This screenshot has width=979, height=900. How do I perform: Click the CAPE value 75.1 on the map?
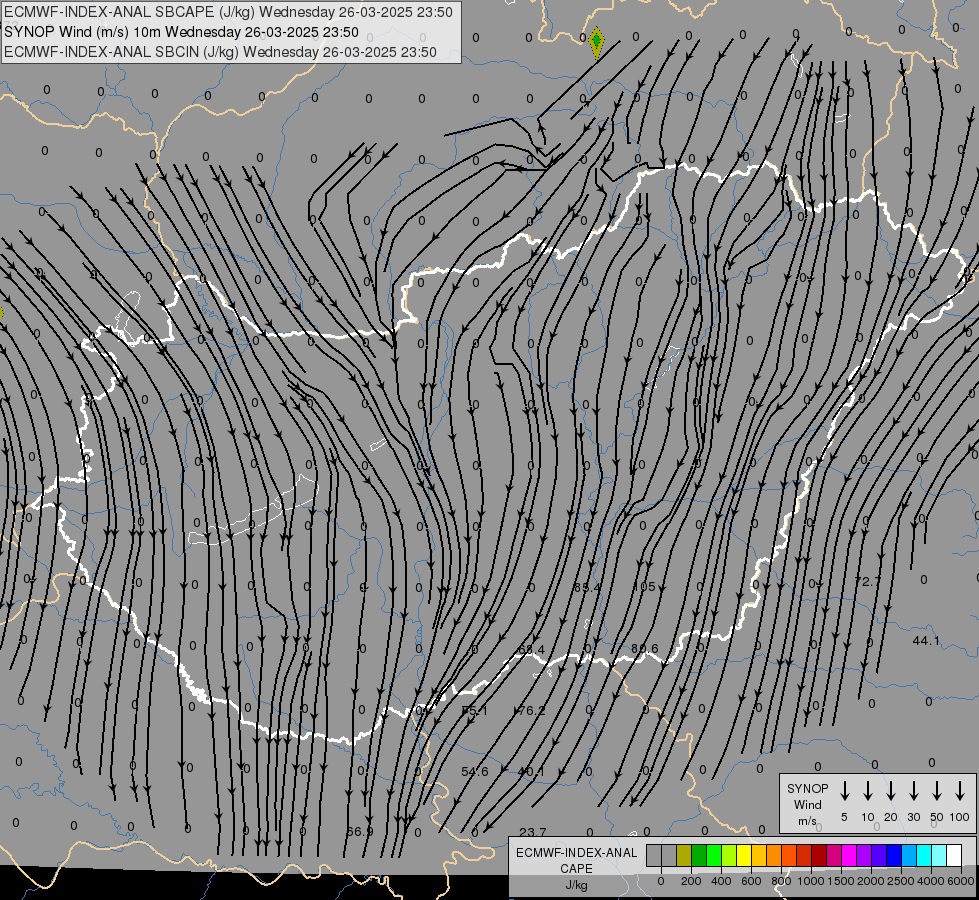coord(475,711)
